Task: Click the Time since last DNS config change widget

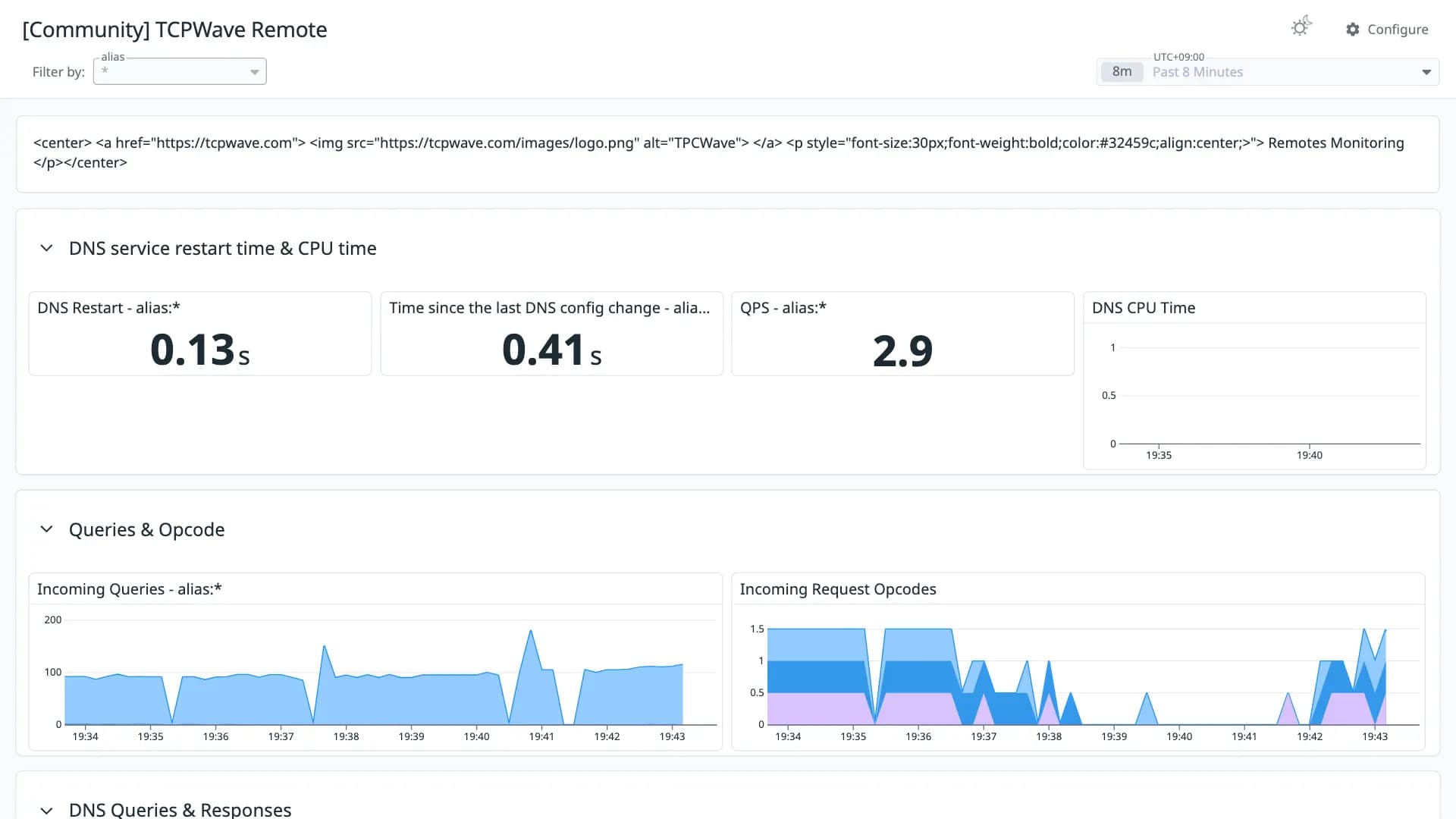Action: [551, 334]
